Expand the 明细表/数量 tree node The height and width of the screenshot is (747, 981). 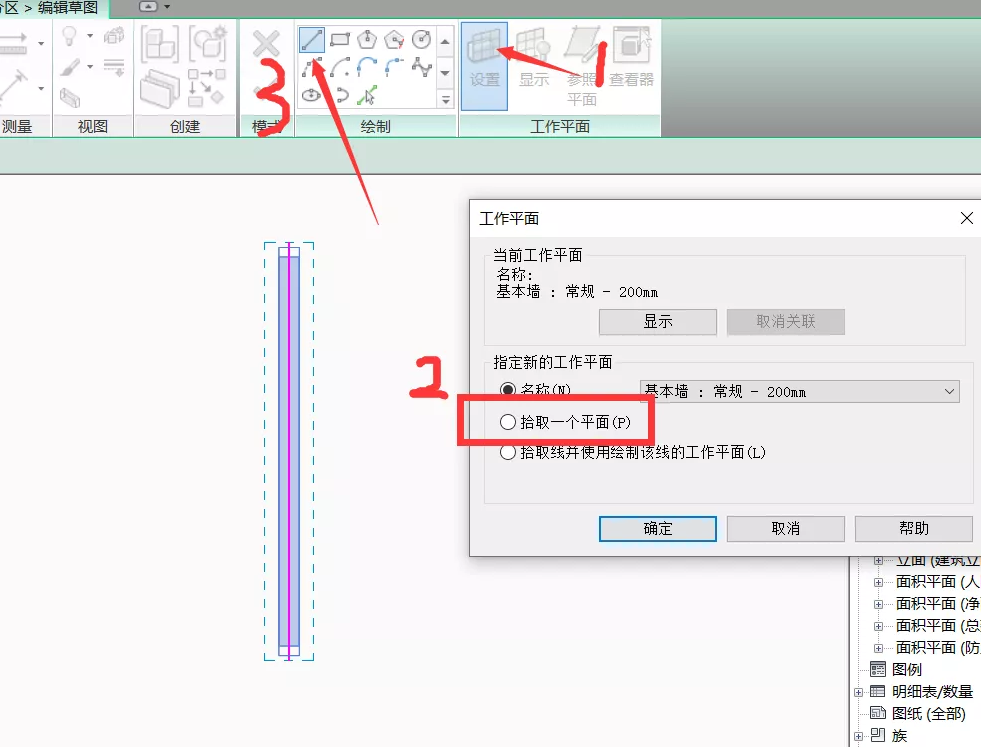pos(859,692)
